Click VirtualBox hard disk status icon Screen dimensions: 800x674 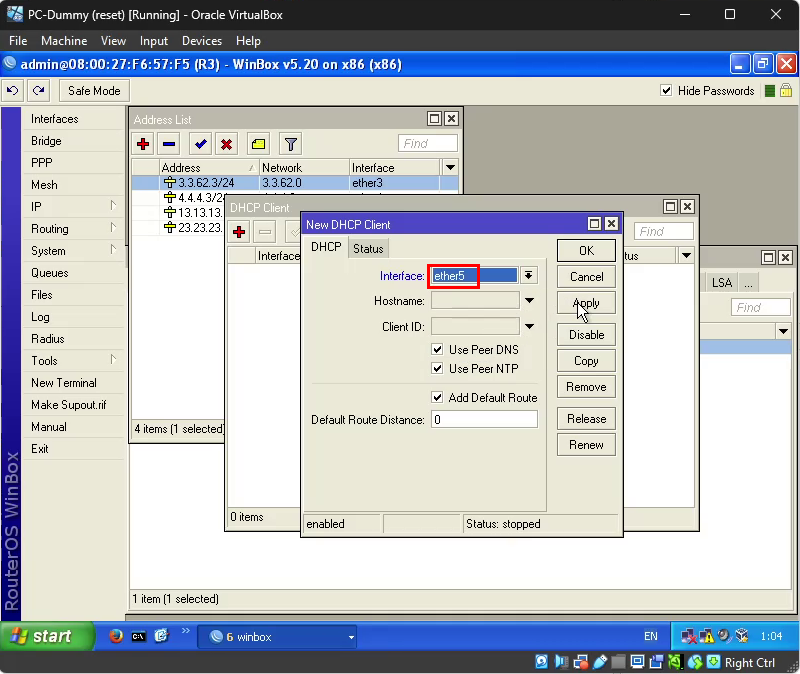point(542,662)
